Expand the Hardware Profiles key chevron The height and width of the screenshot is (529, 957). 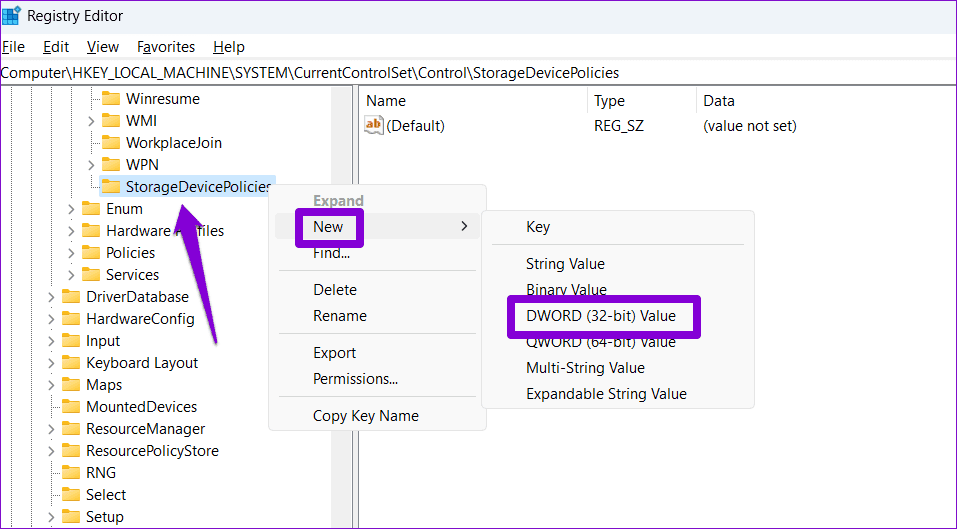click(71, 231)
